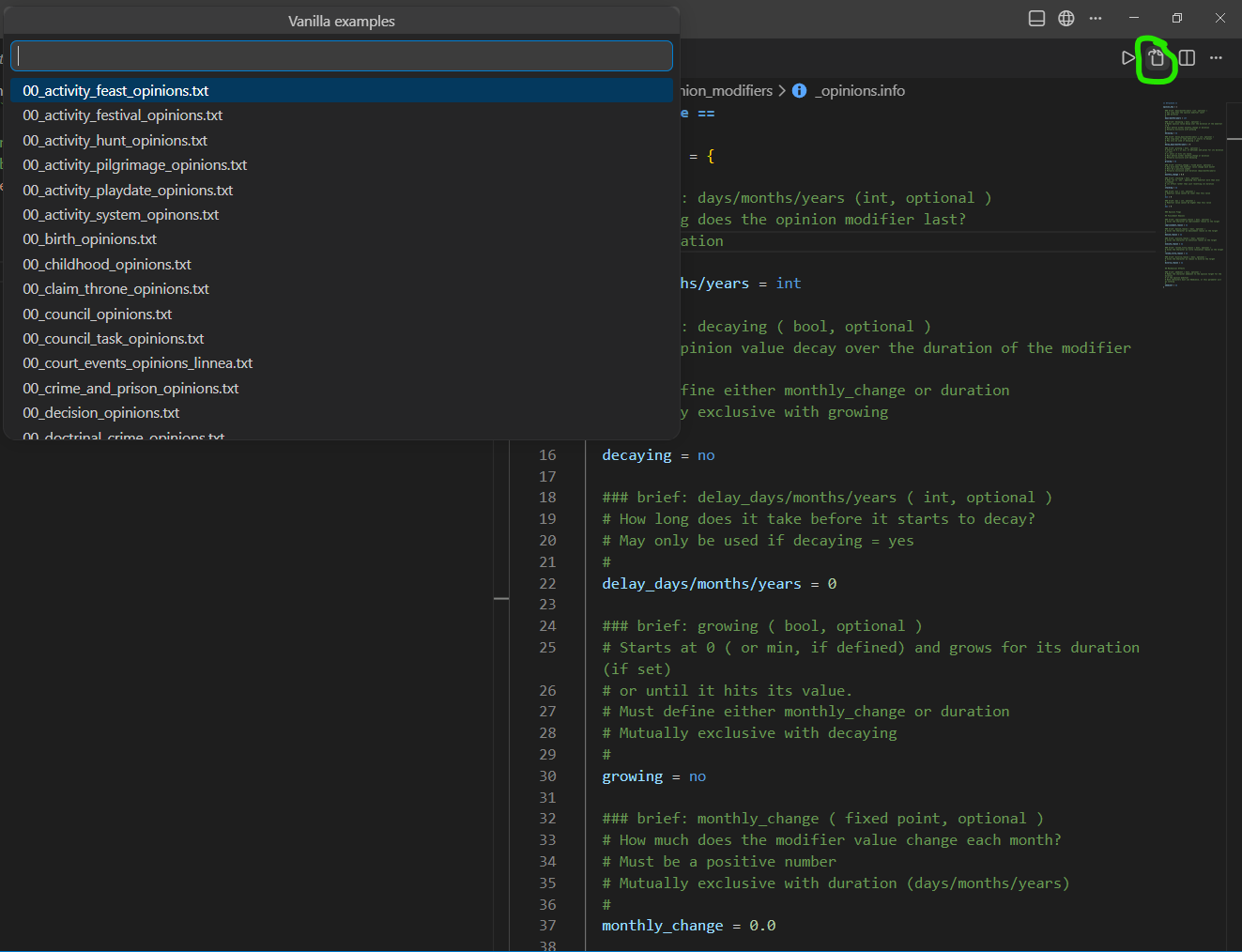Pick 00_childhood_opinions.txt
1242x952 pixels.
click(342, 265)
